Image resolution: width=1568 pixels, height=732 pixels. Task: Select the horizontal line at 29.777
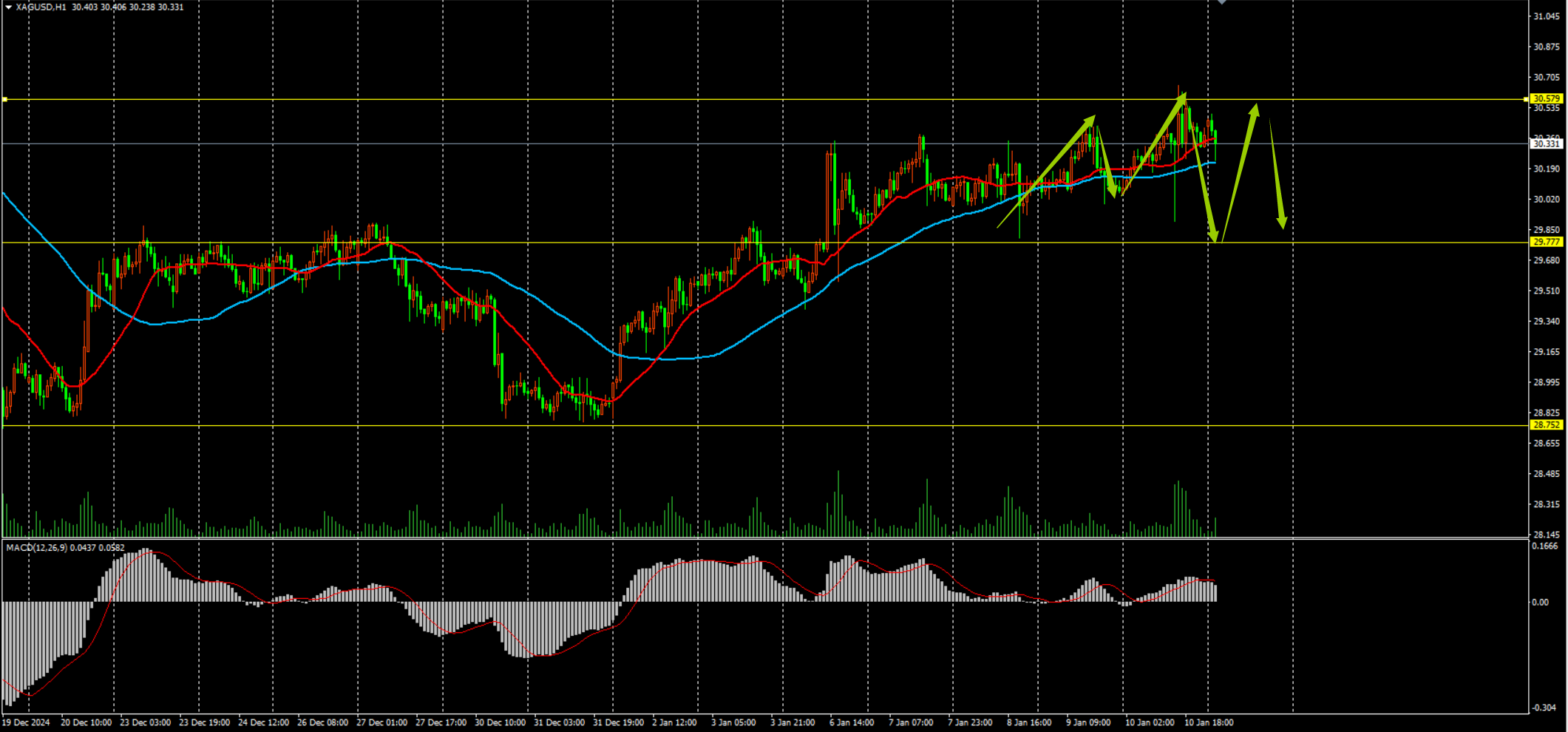pos(764,243)
